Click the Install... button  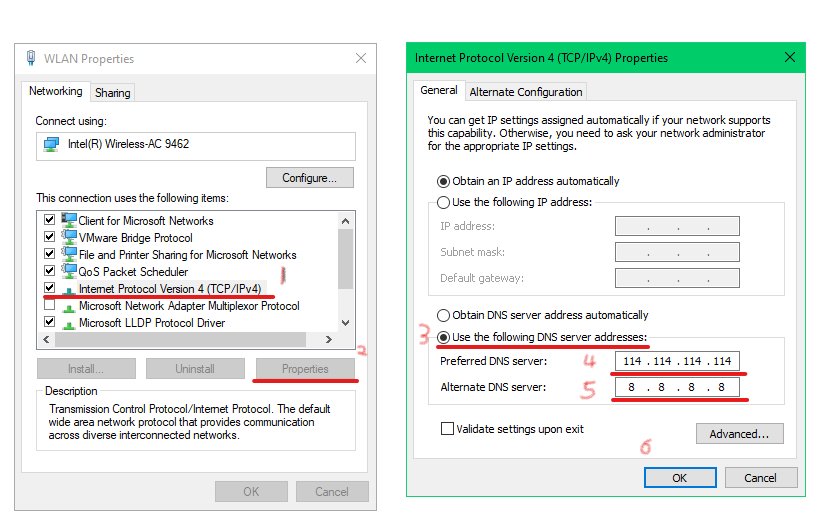click(x=86, y=369)
